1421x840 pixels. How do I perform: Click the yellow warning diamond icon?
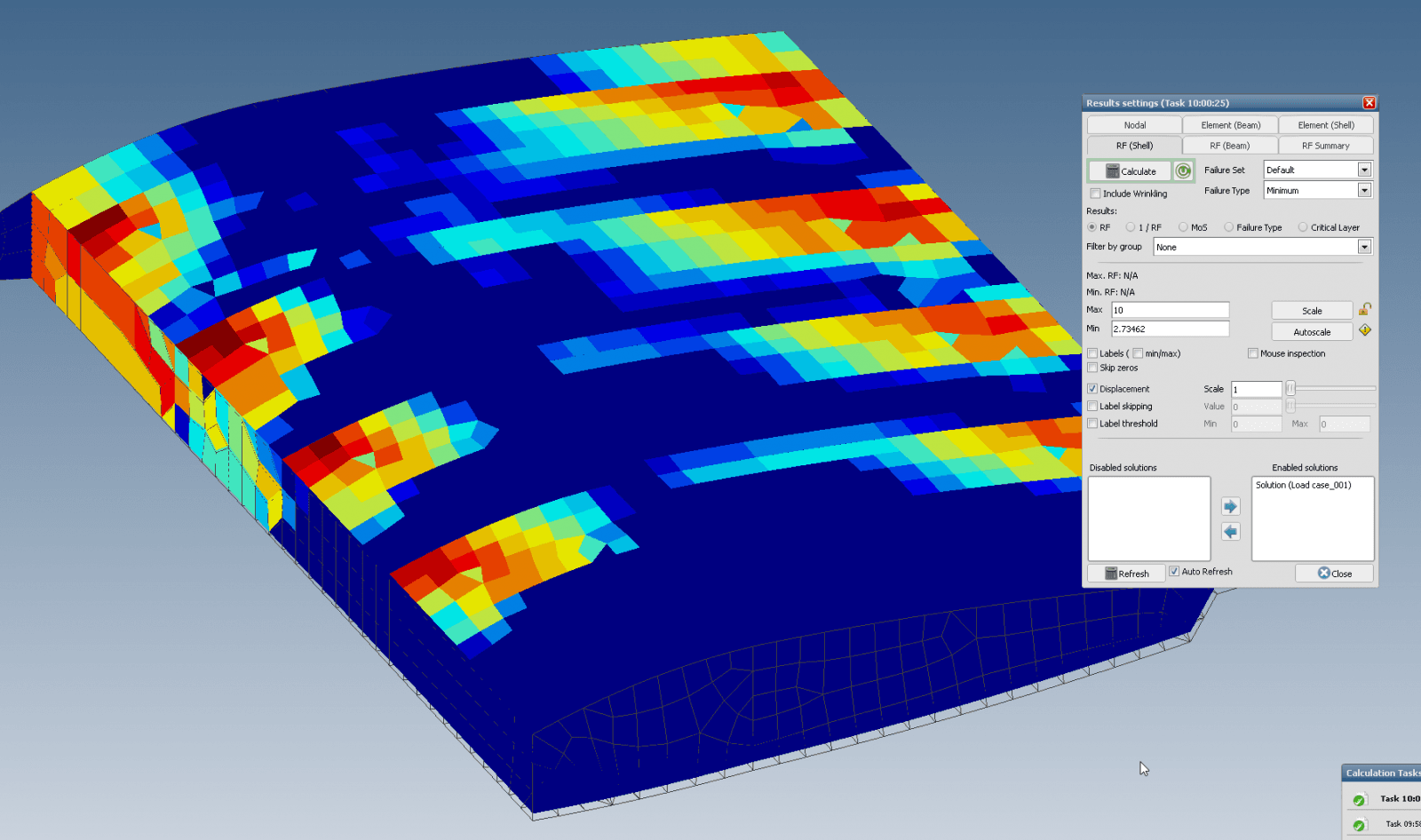click(x=1365, y=330)
